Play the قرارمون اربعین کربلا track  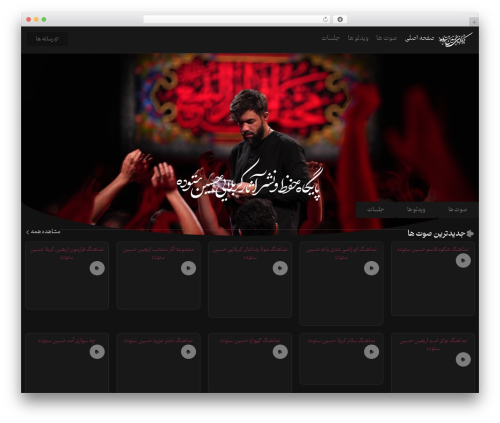[x=97, y=268]
